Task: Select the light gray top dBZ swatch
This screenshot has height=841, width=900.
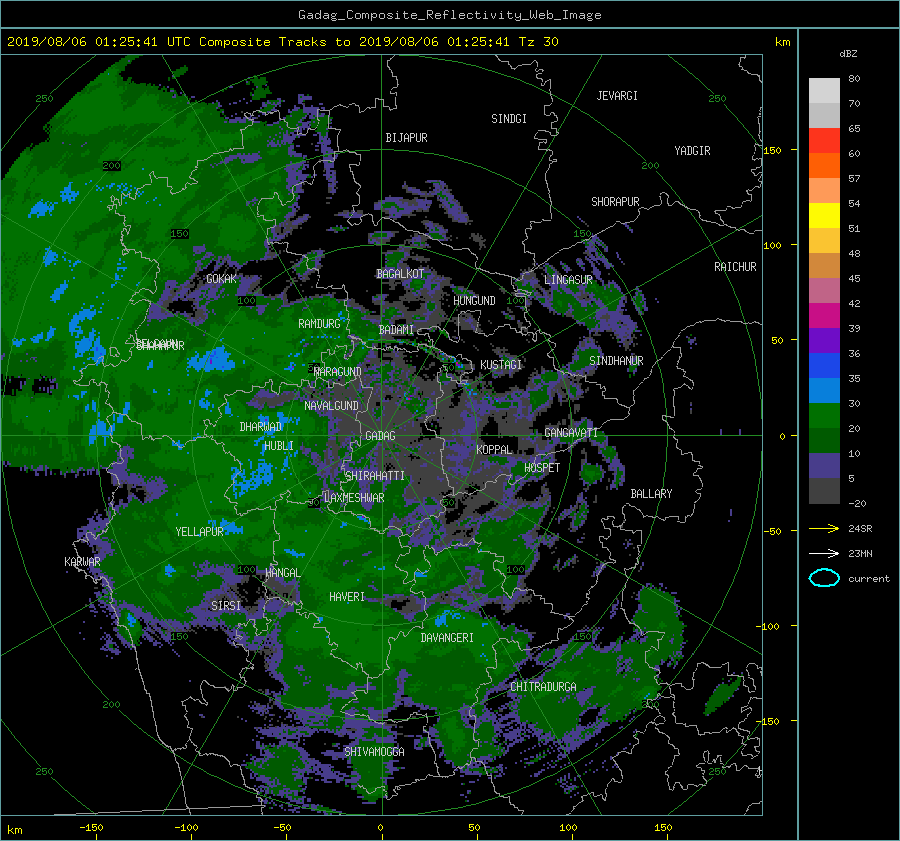Action: [824, 91]
